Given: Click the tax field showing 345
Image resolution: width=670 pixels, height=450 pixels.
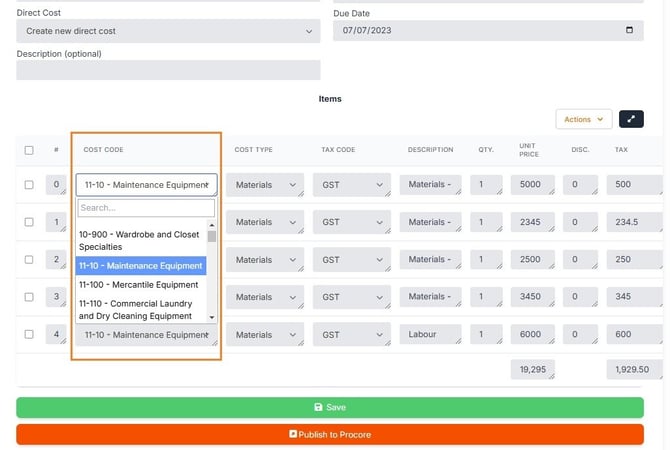Looking at the screenshot, I should pos(634,297).
